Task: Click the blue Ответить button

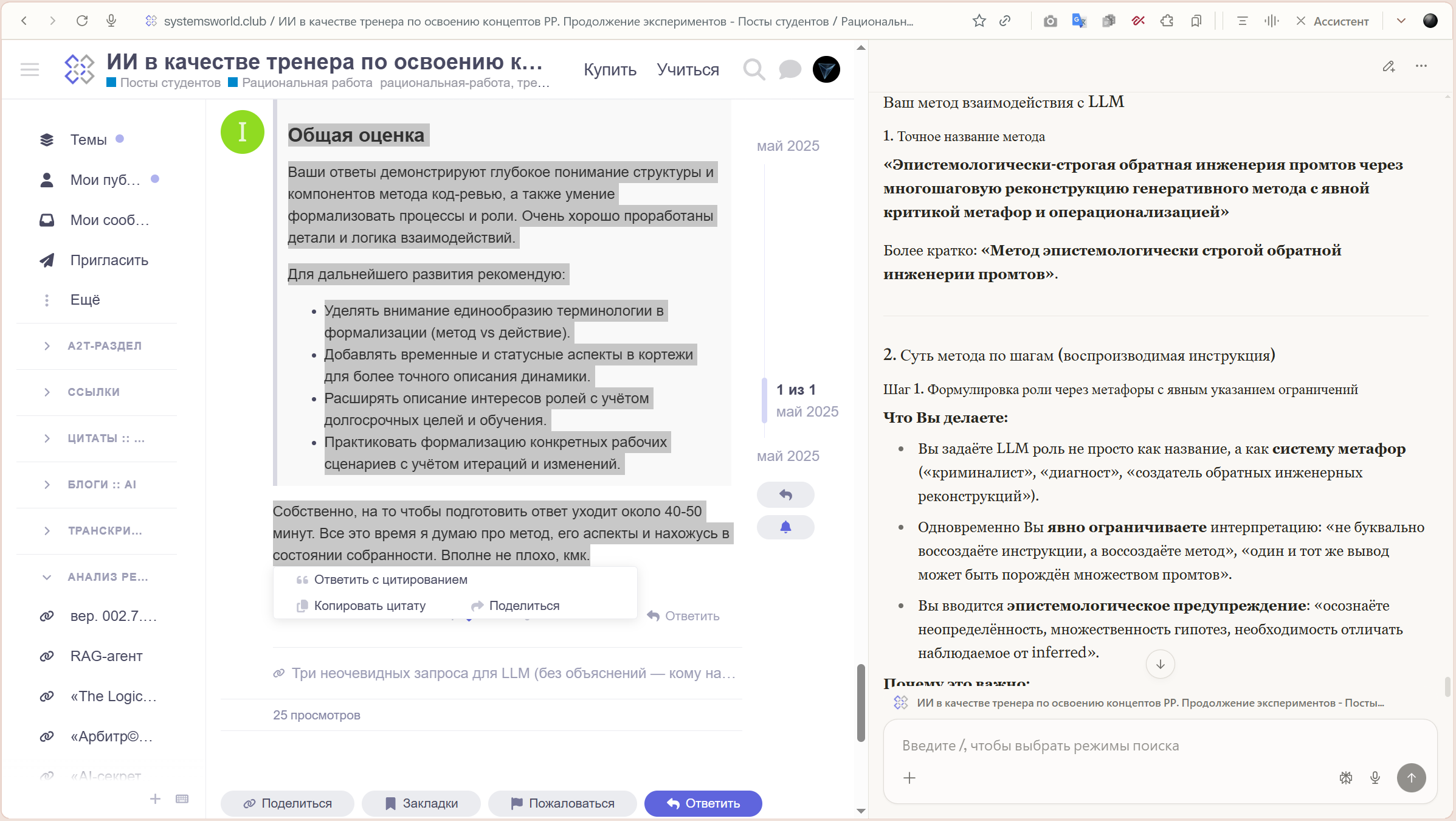Action: [x=703, y=803]
